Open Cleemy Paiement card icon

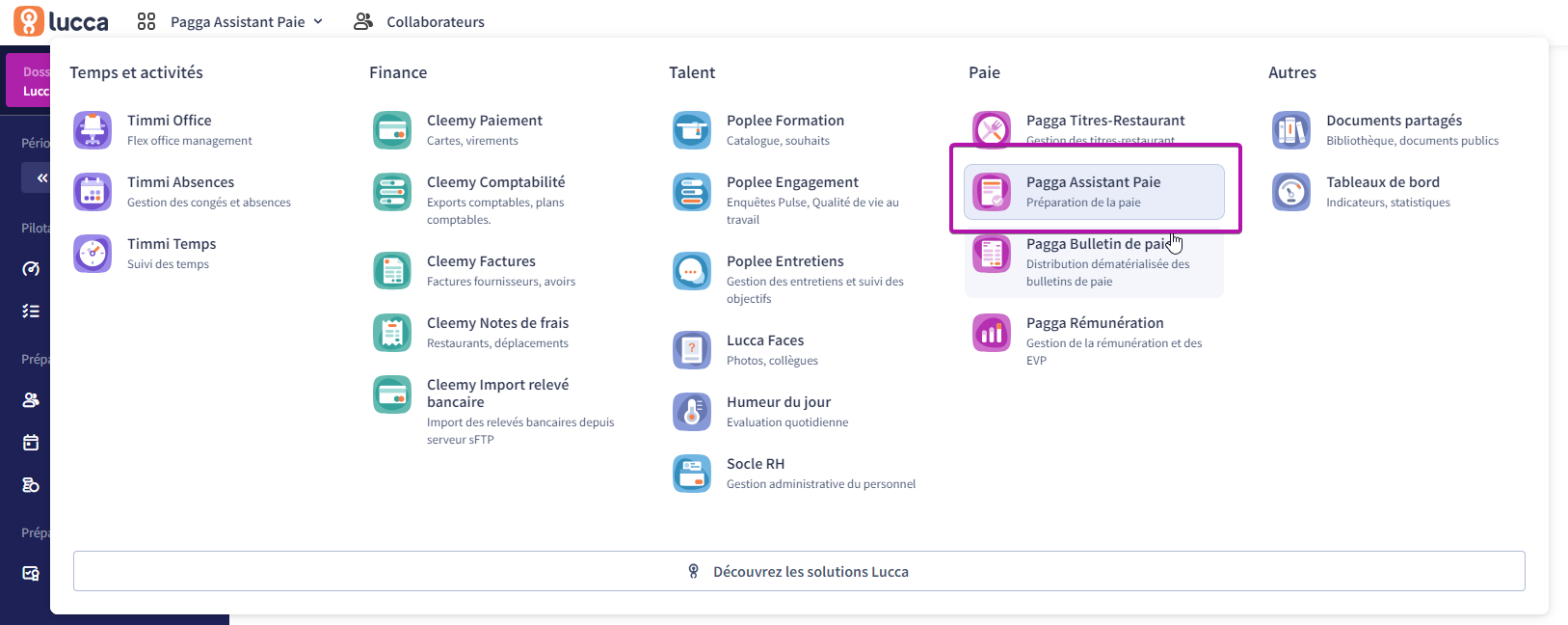tap(392, 130)
